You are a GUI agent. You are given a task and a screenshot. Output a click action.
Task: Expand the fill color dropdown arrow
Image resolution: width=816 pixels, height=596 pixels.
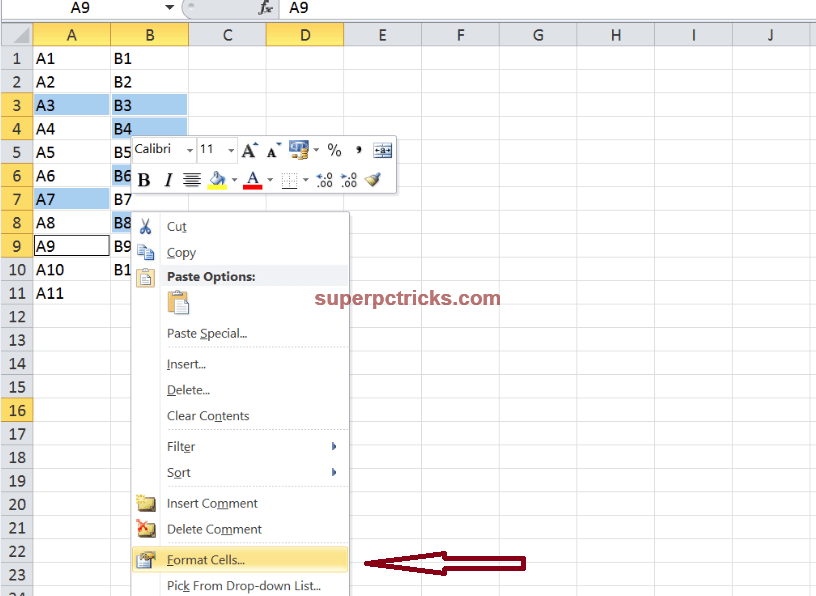(x=234, y=180)
